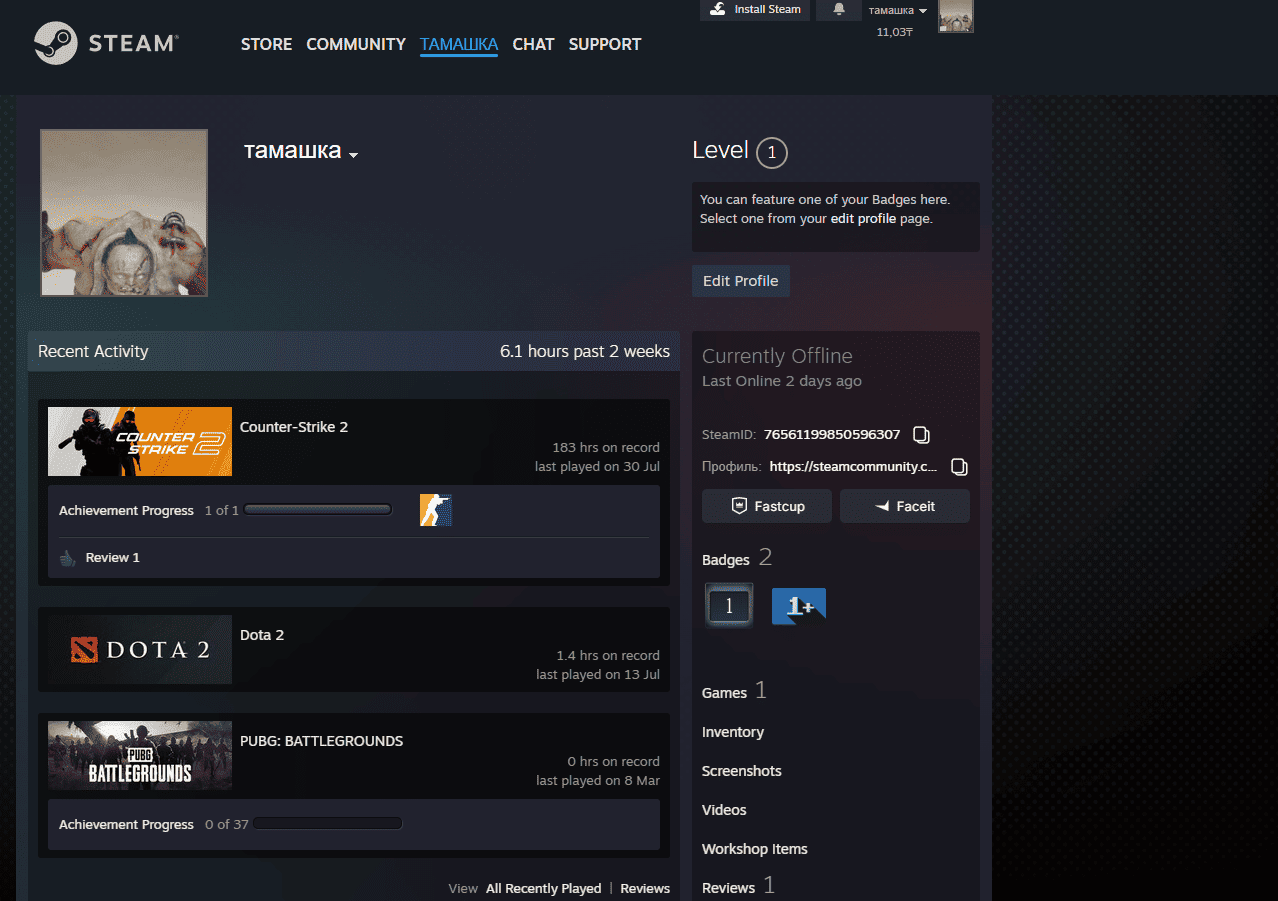Click the Level 1 circle indicator
Screen dimensions: 1278x901
coord(772,153)
